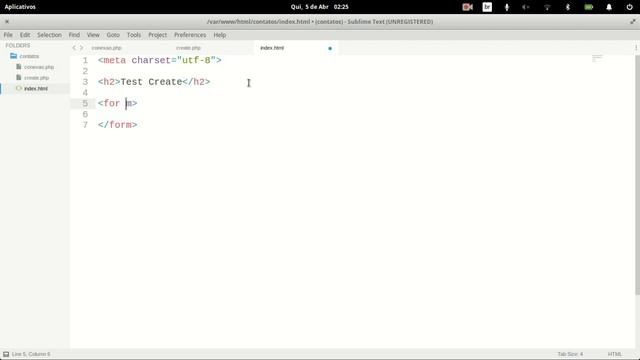Open the View menu
The image size is (640, 360).
click(93, 35)
